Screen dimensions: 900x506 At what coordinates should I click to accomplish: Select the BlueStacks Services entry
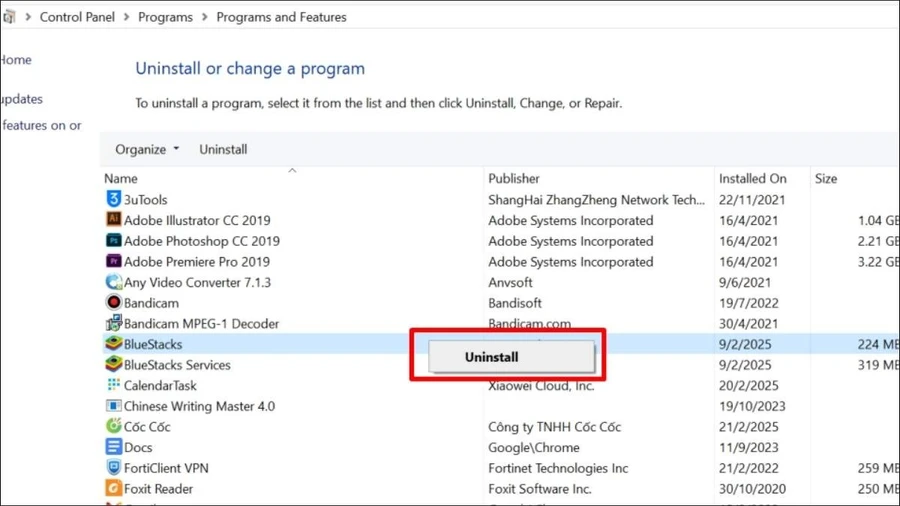click(x=177, y=365)
